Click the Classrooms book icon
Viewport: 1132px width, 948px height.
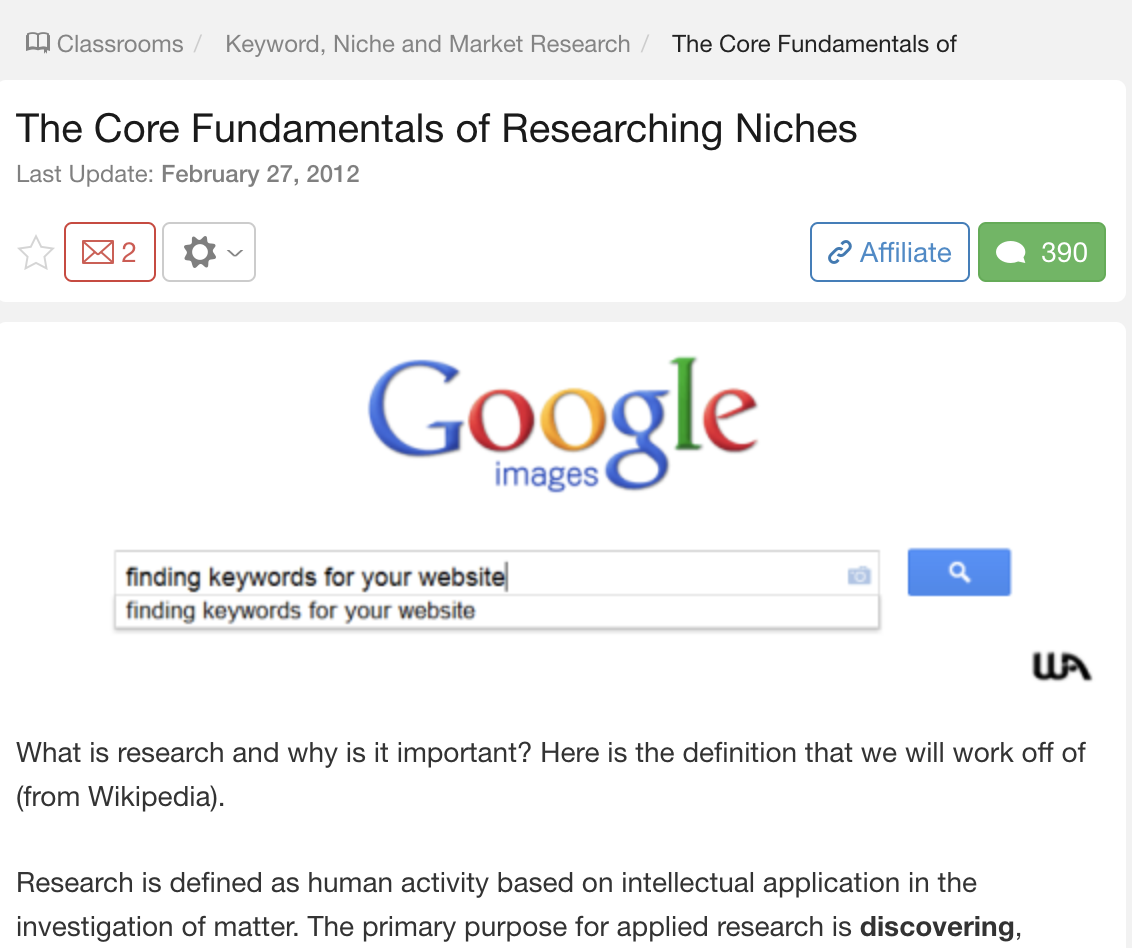pyautogui.click(x=38, y=43)
